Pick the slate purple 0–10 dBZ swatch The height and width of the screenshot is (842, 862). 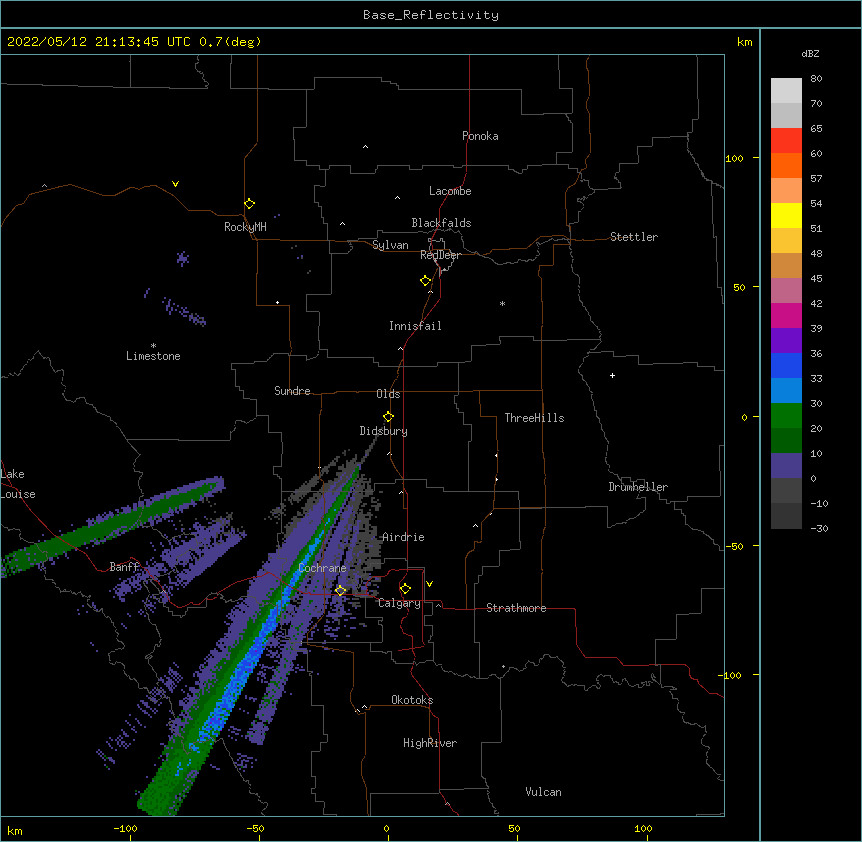(x=786, y=466)
